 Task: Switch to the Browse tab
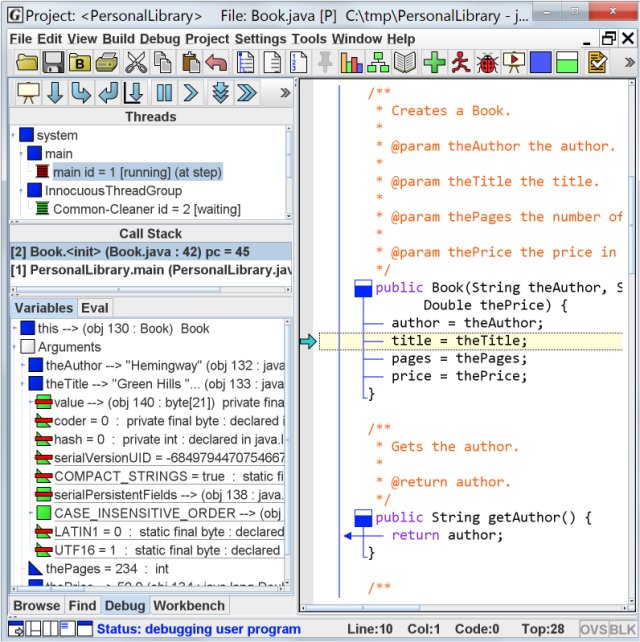tap(36, 606)
